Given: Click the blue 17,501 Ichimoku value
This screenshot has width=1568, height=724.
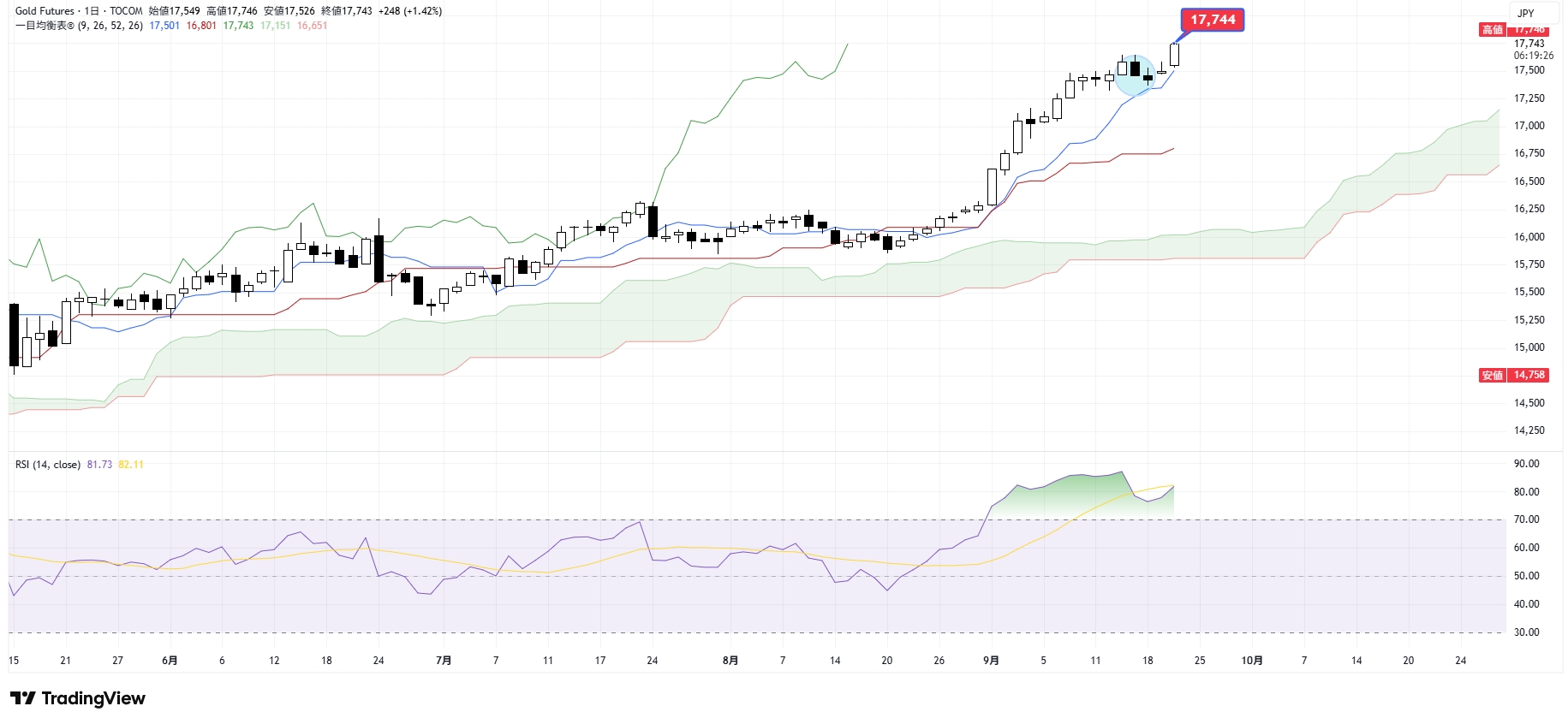Looking at the screenshot, I should (164, 26).
